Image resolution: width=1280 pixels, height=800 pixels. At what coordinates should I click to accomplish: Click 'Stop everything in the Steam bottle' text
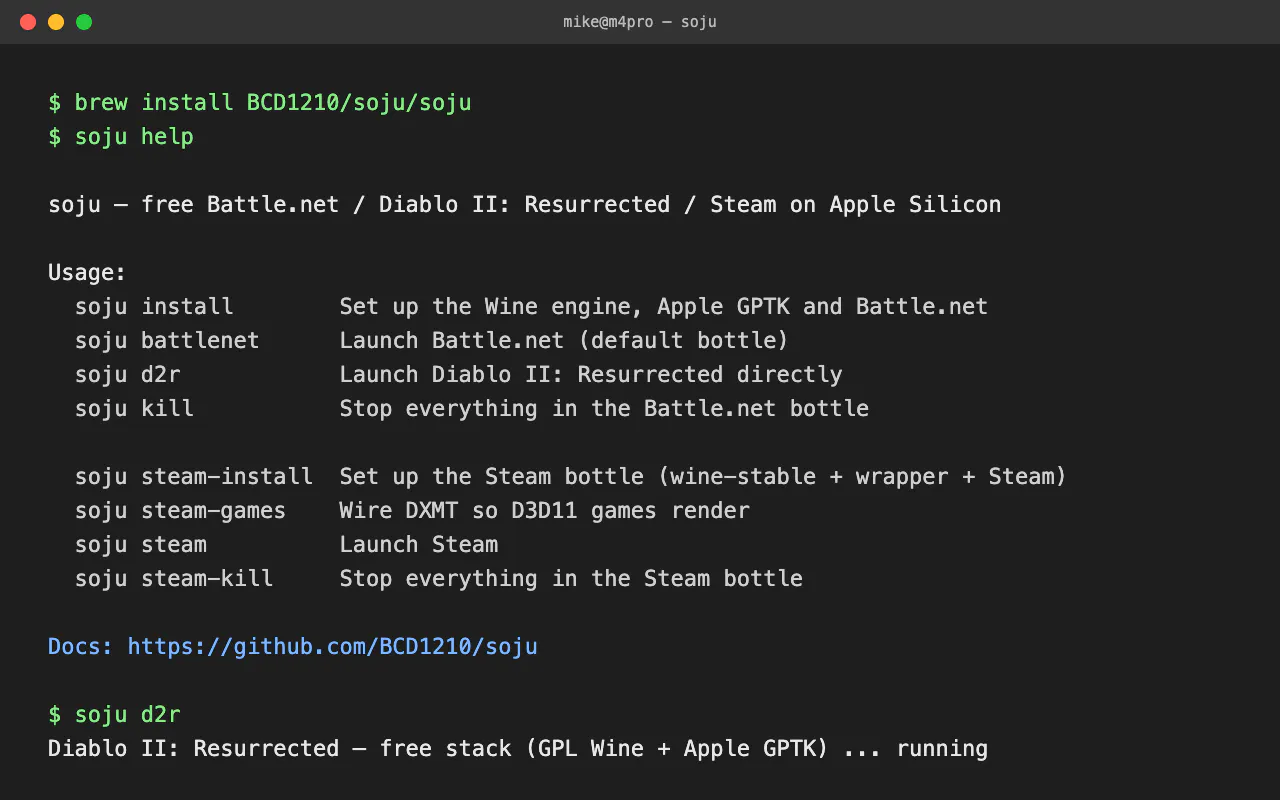tap(571, 579)
